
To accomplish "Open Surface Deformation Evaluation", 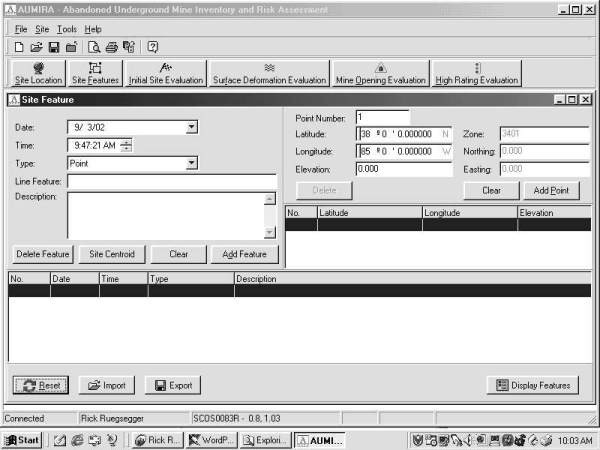I will click(x=269, y=73).
